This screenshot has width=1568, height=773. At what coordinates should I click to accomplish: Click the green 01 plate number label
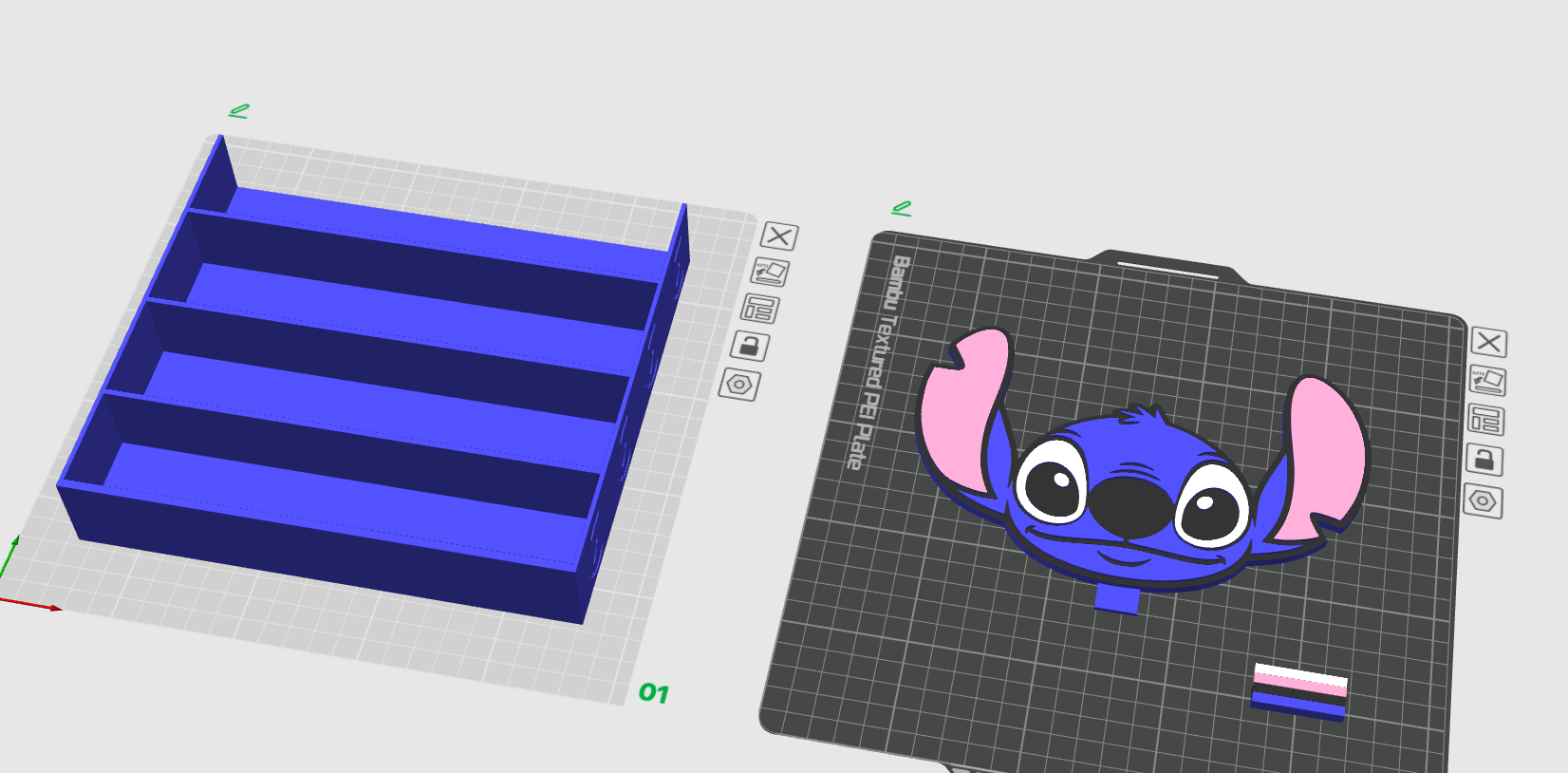(654, 693)
